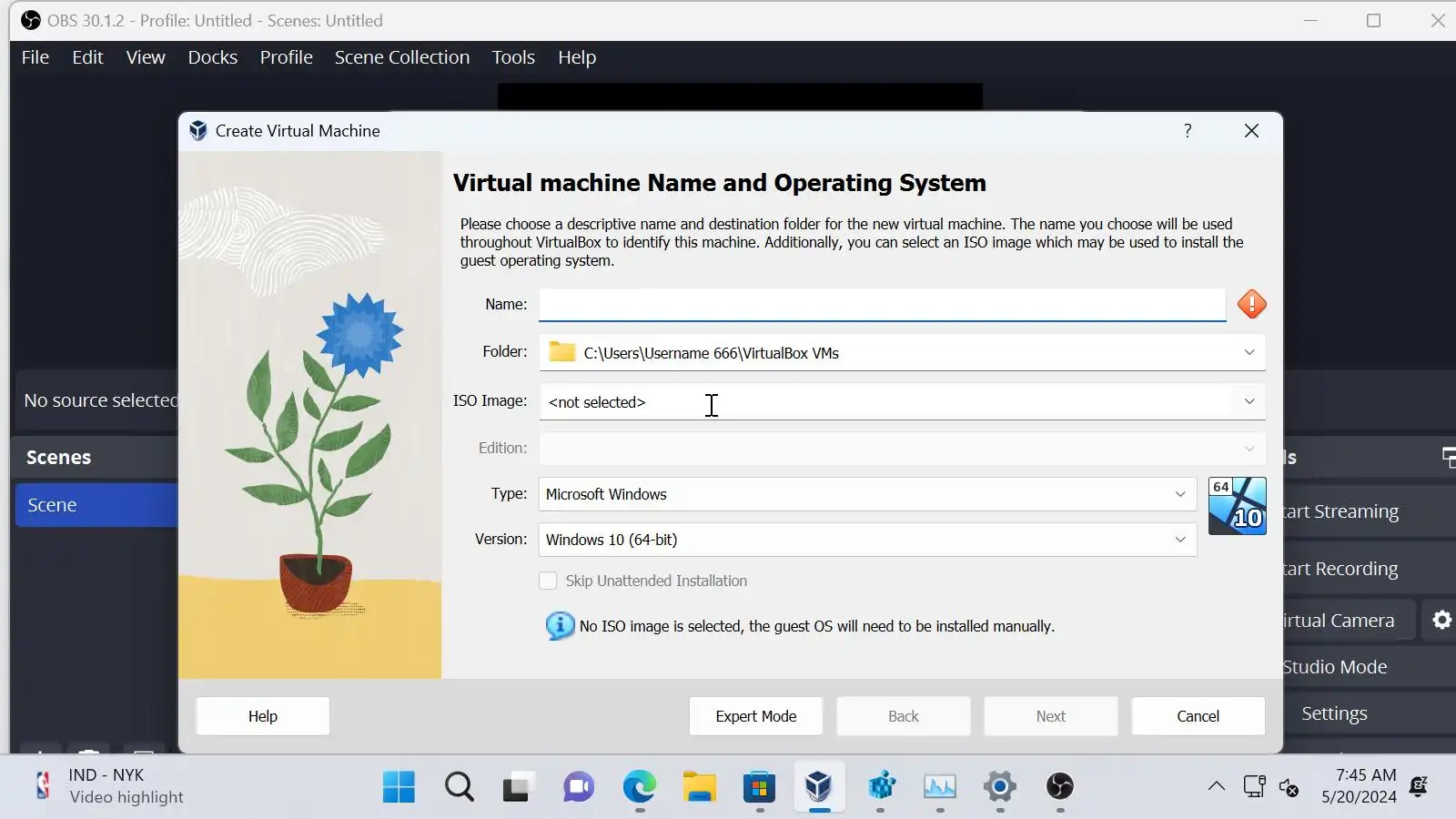This screenshot has height=819, width=1456.
Task: Expand the ISO Image dropdown
Action: click(x=1249, y=401)
